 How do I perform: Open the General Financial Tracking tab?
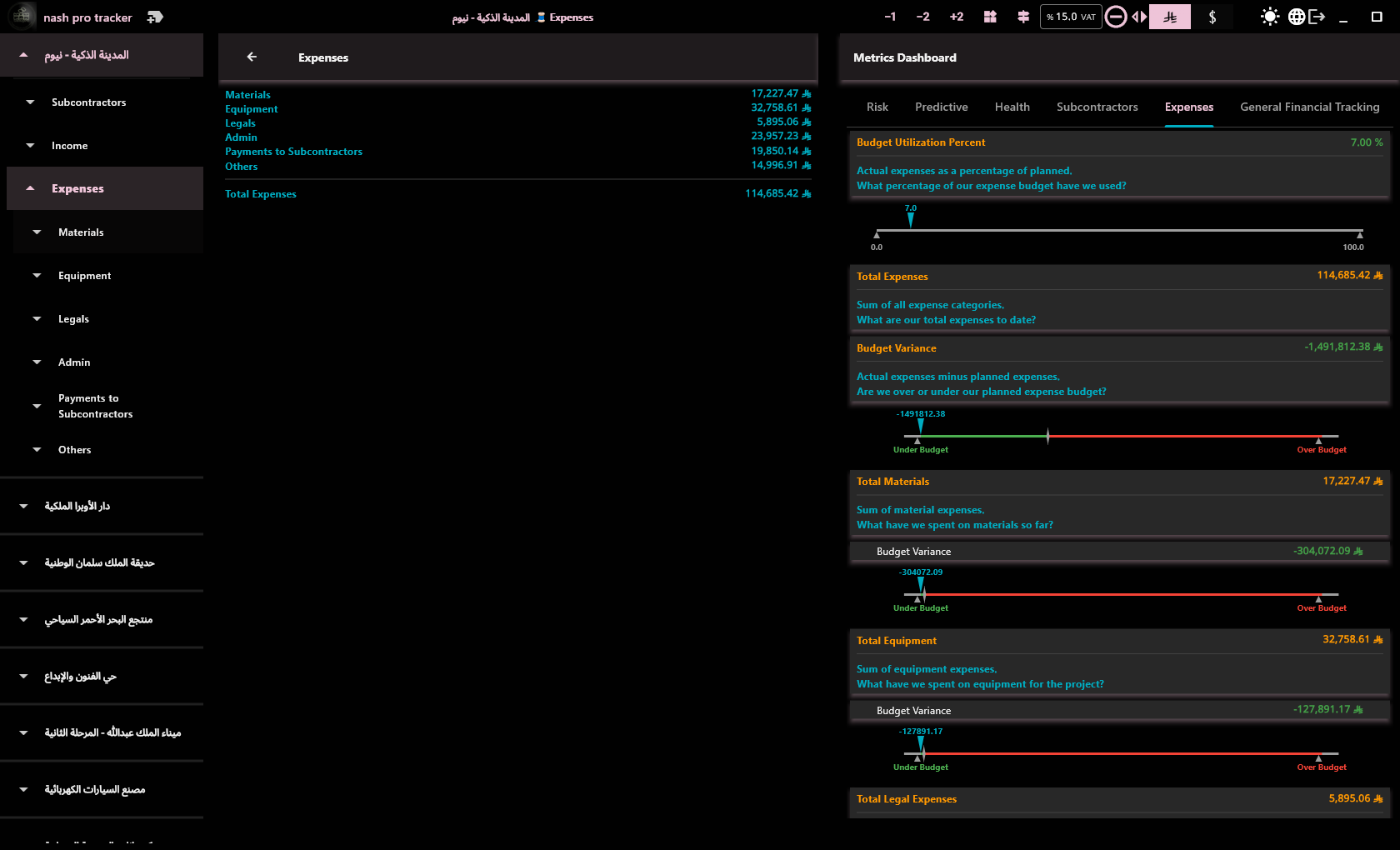click(1310, 107)
